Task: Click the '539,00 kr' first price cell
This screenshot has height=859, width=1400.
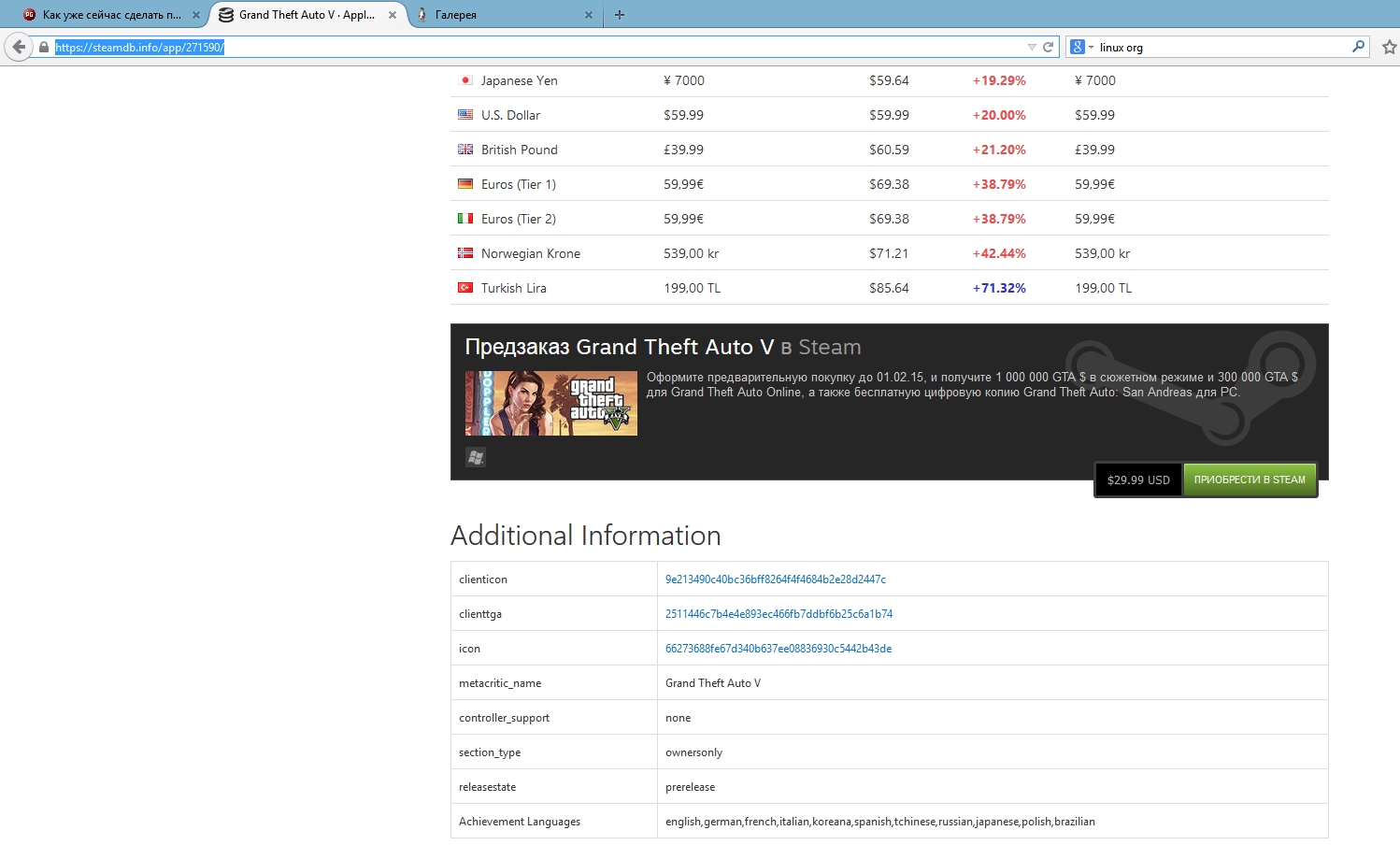Action: coord(692,253)
